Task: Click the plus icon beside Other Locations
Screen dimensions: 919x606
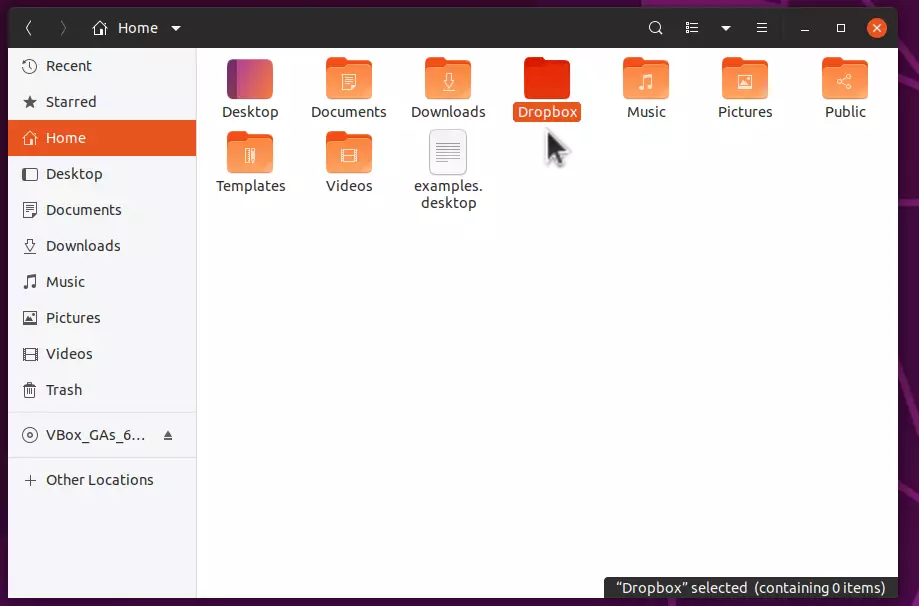Action: 30,481
